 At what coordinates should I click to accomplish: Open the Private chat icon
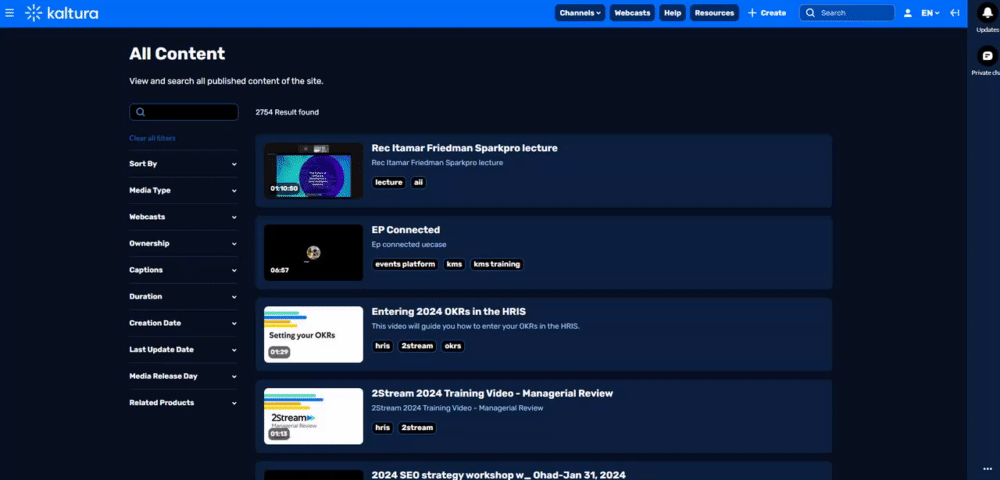pos(987,56)
